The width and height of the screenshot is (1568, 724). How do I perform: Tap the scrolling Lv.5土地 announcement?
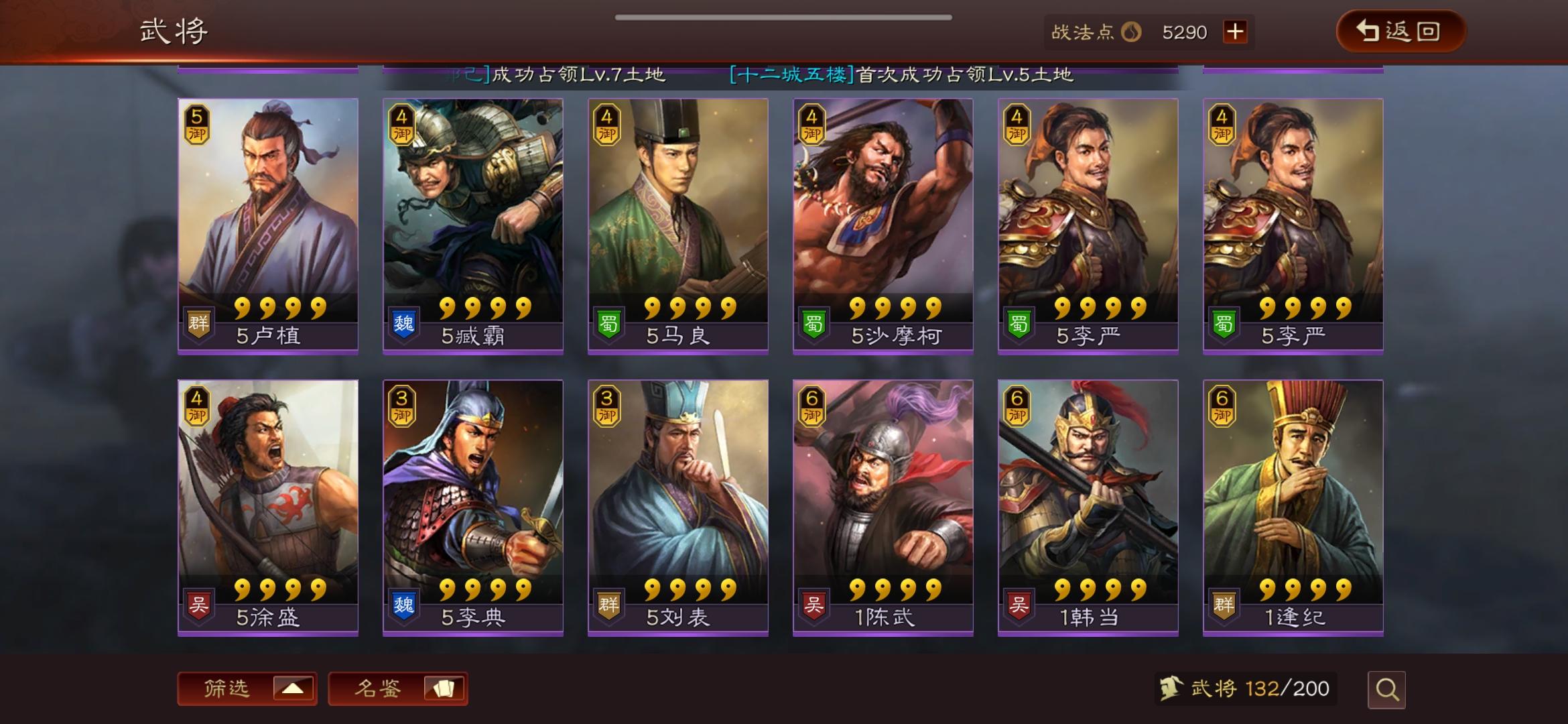[x=901, y=74]
